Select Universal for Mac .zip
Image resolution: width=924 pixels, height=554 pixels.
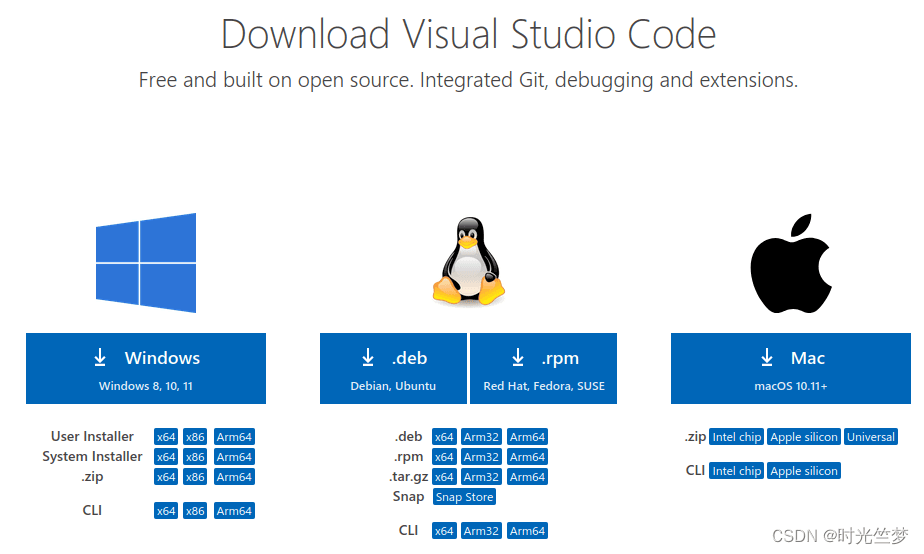click(871, 437)
